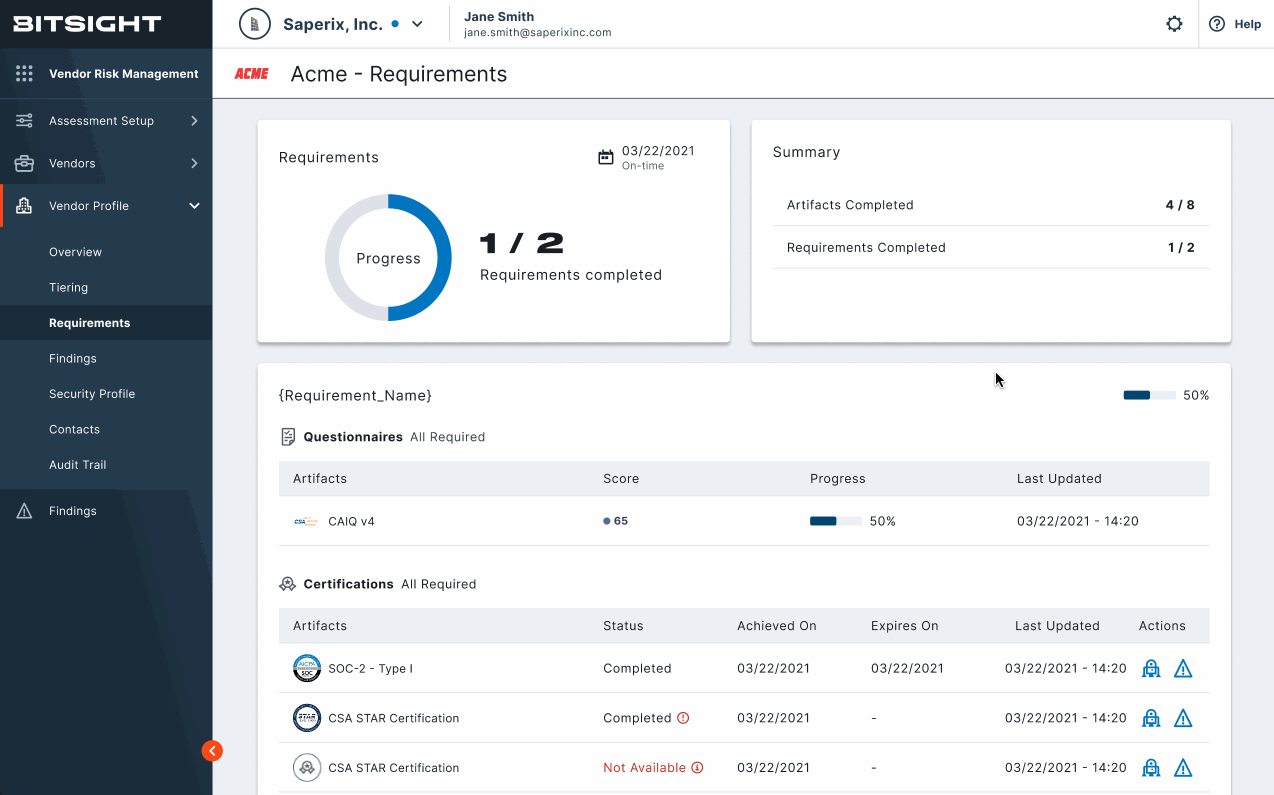Click the CAIQ v4 50% progress bar
The width and height of the screenshot is (1274, 795).
coord(836,521)
